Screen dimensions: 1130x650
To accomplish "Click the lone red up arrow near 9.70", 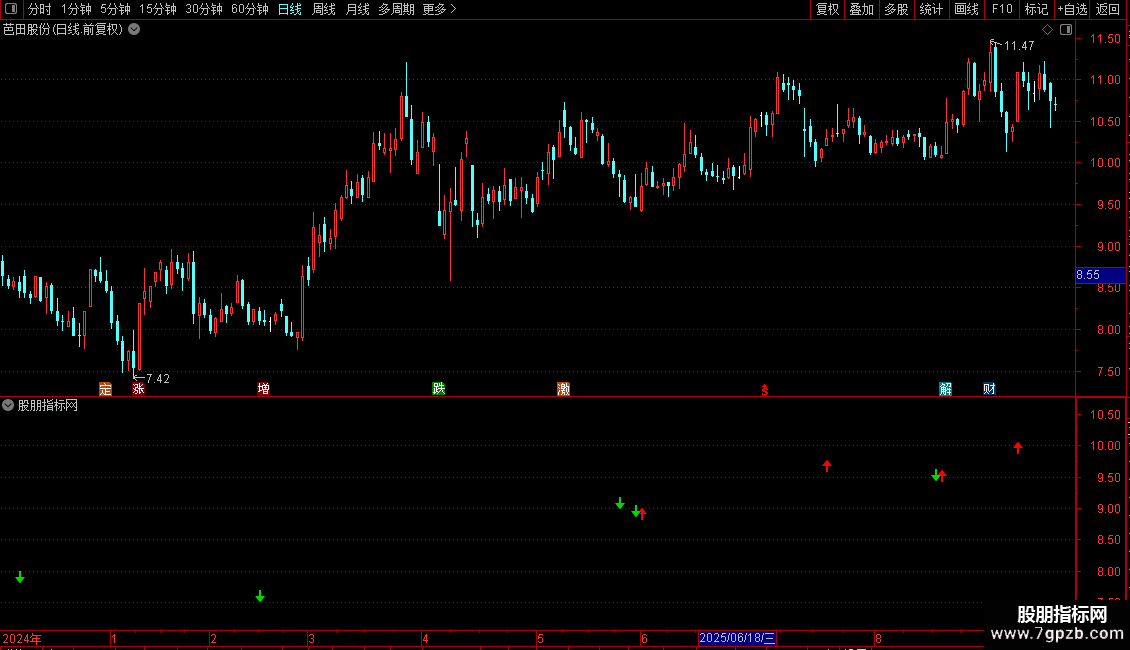I will coord(827,466).
